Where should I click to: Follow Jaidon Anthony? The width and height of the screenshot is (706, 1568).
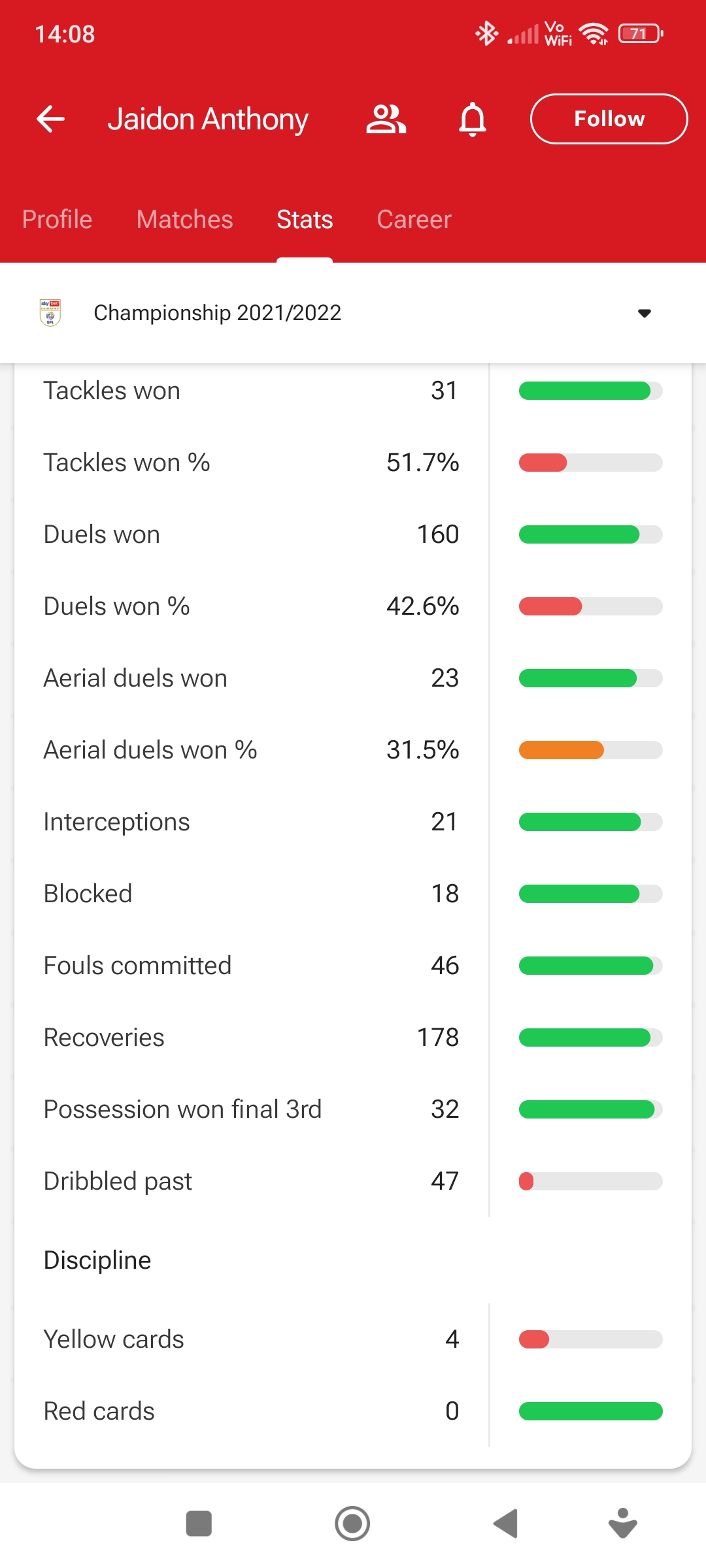point(609,119)
